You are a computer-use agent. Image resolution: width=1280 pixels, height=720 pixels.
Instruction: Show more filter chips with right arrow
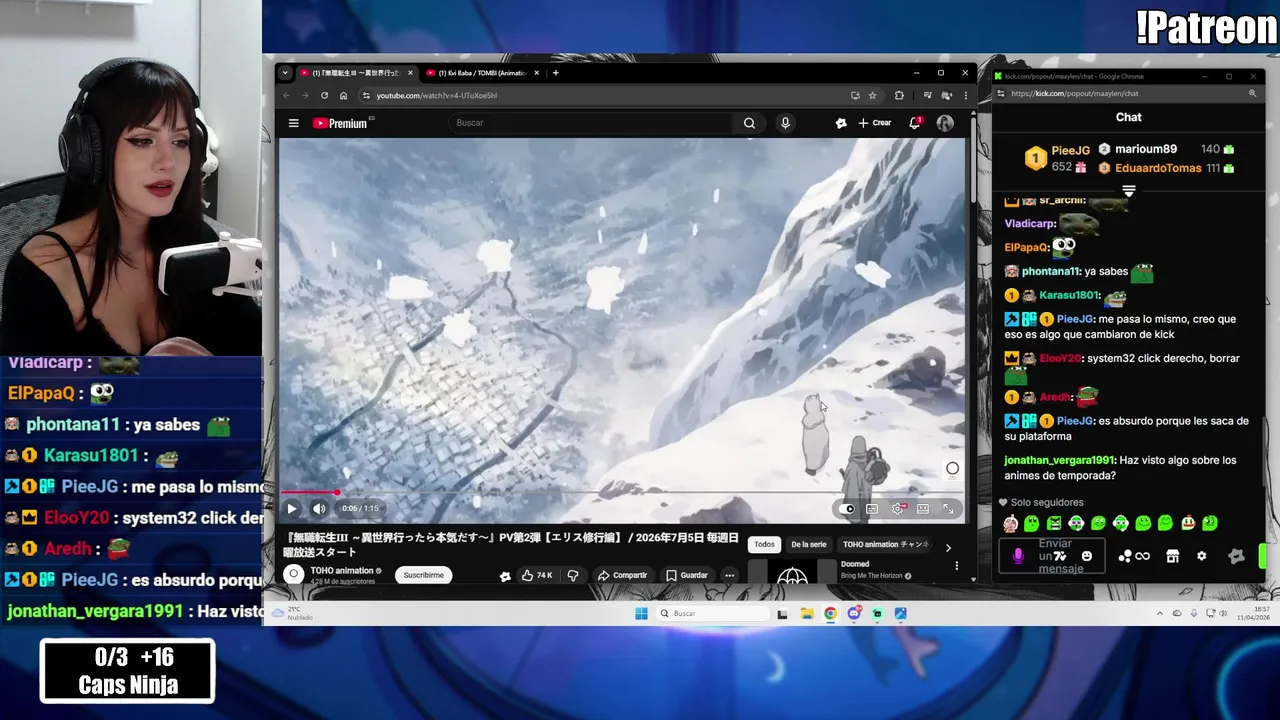948,548
